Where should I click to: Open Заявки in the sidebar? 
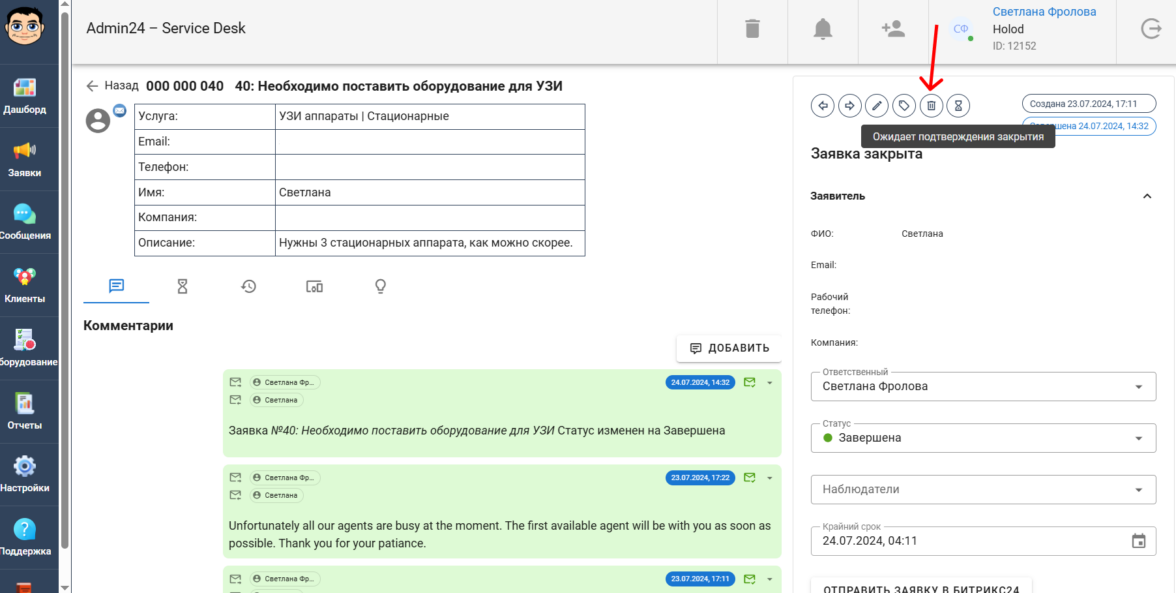pyautogui.click(x=25, y=159)
